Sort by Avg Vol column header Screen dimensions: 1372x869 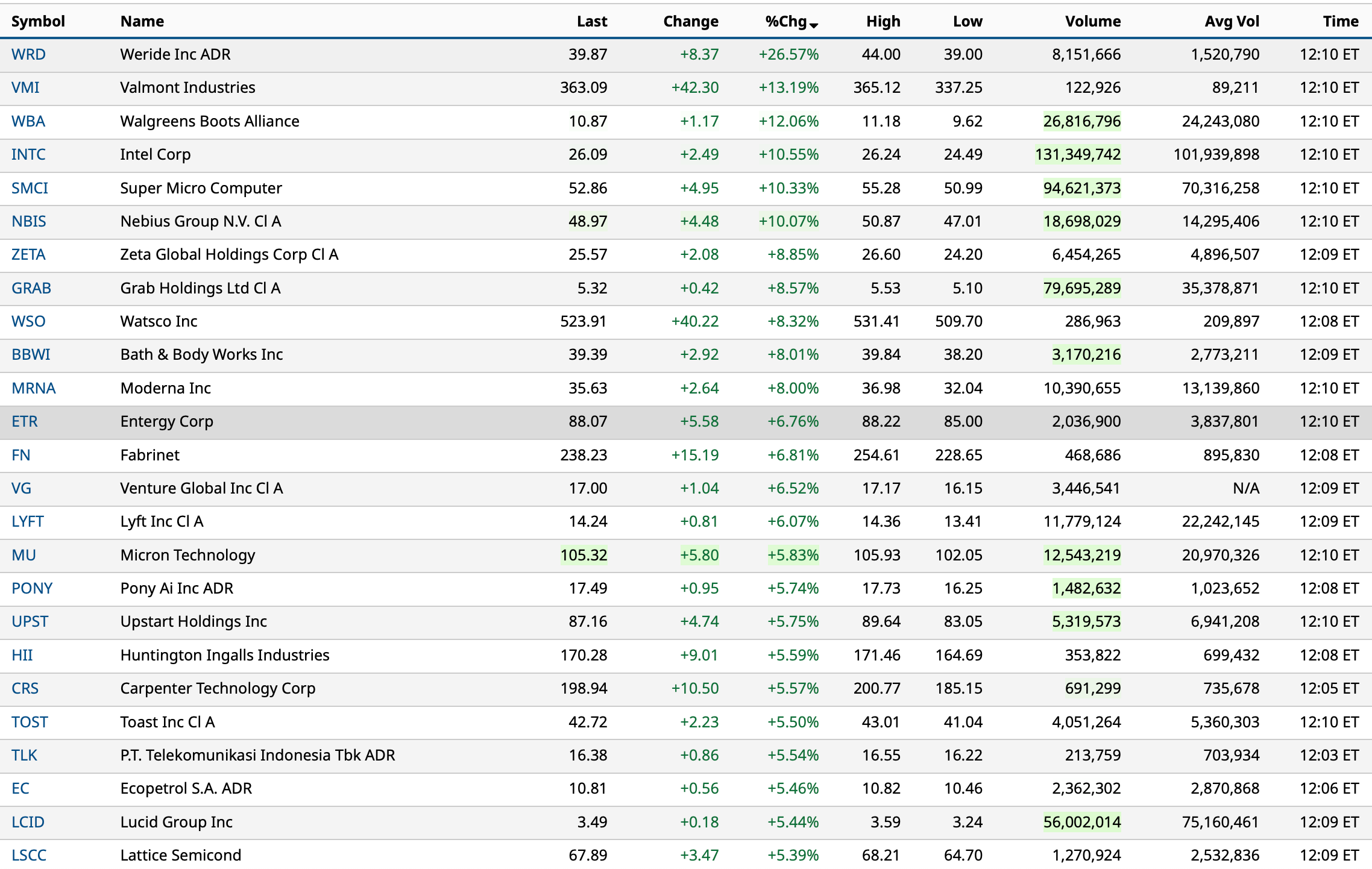(x=1232, y=21)
